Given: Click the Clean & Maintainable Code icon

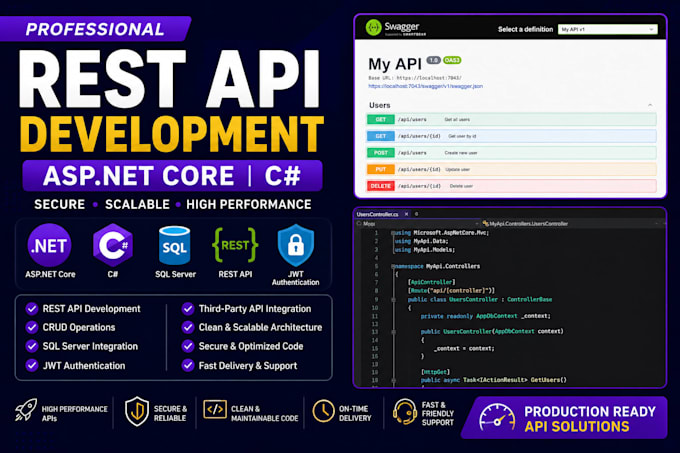Looking at the screenshot, I should [215, 409].
